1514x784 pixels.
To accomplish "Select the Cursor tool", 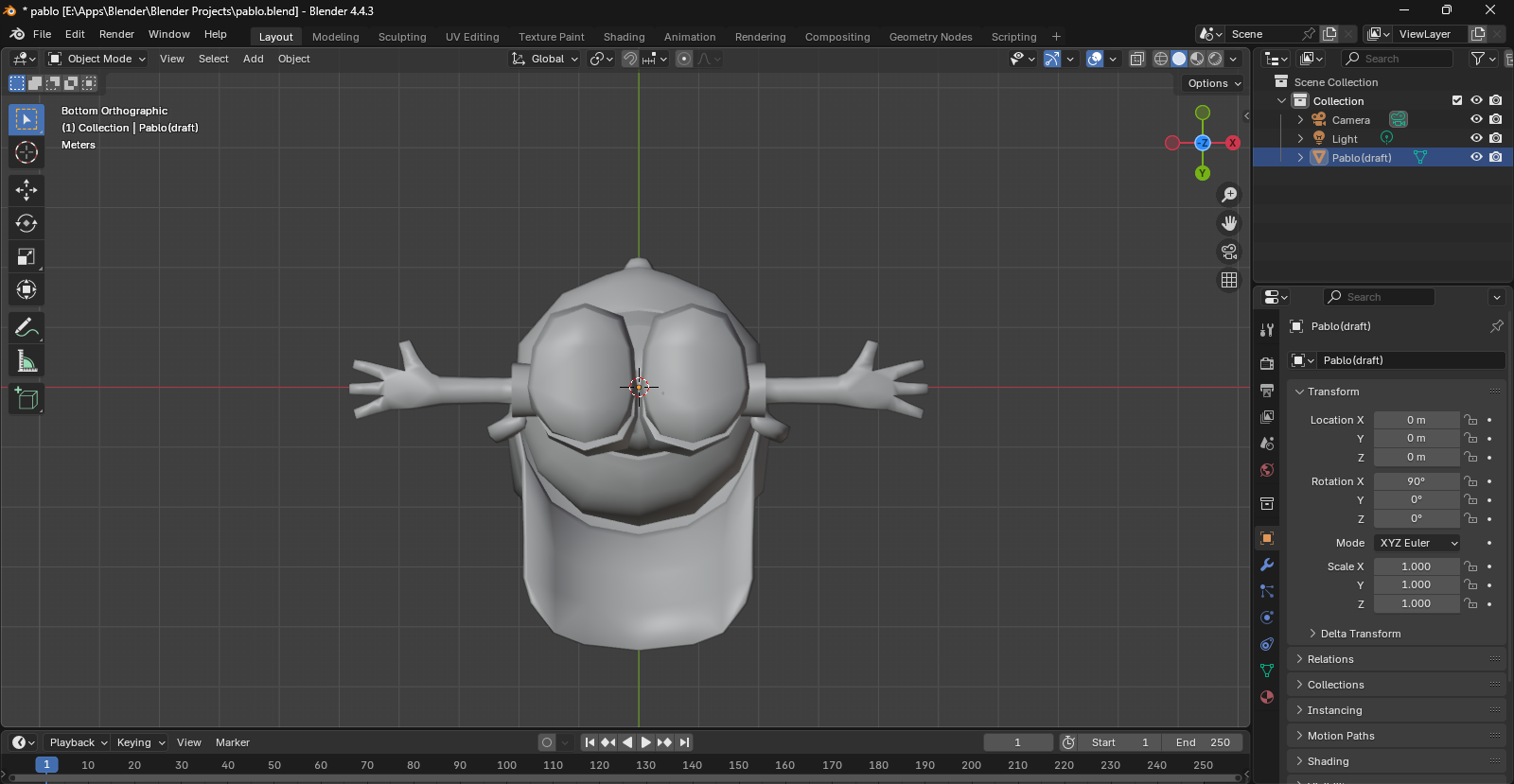I will [26, 152].
